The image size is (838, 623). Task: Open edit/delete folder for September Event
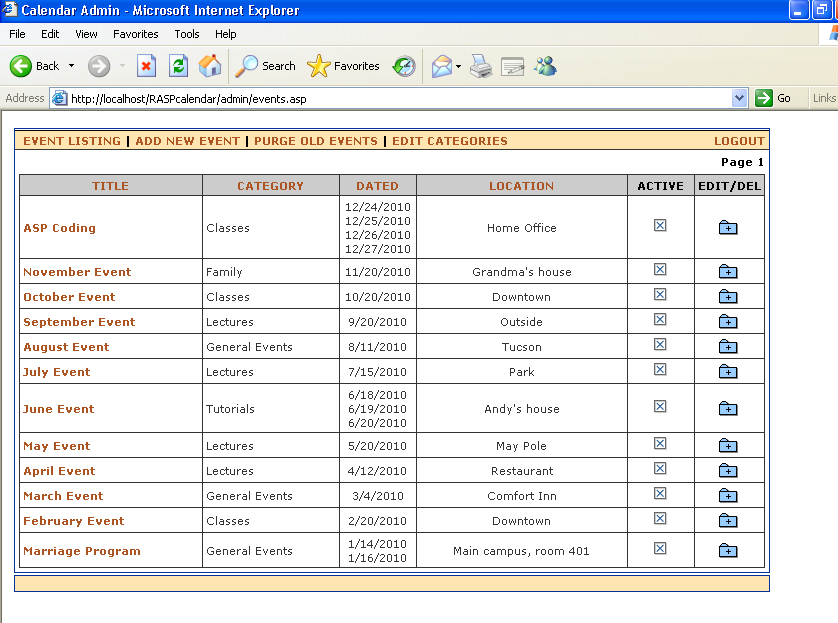(x=728, y=321)
